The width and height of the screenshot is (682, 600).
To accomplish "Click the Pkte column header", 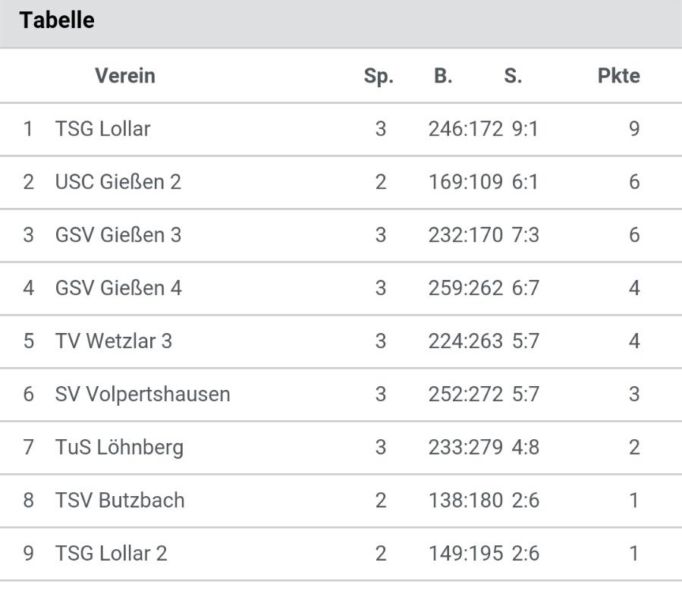I will (x=618, y=76).
